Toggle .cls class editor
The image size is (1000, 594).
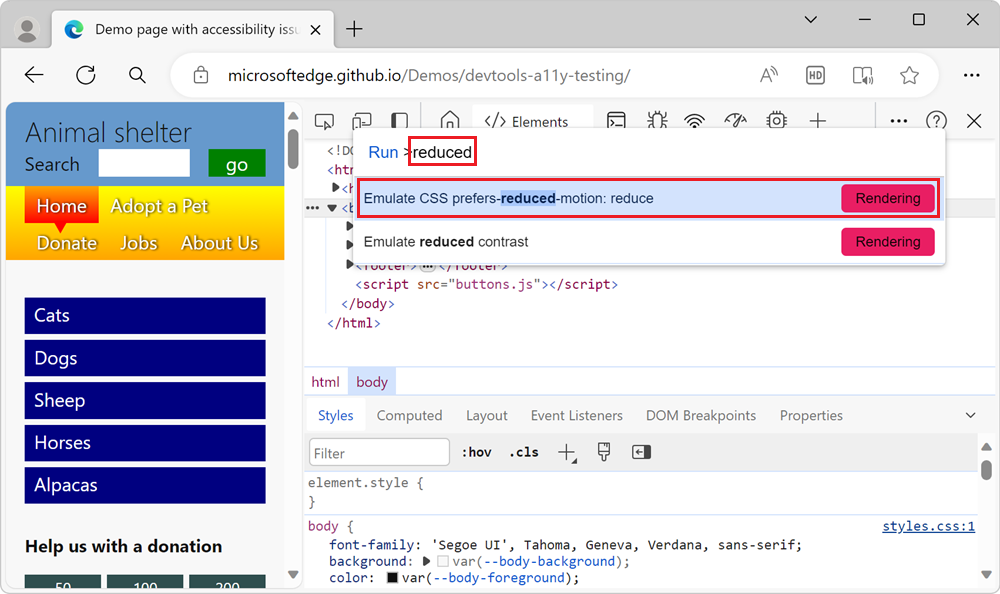tap(523, 452)
